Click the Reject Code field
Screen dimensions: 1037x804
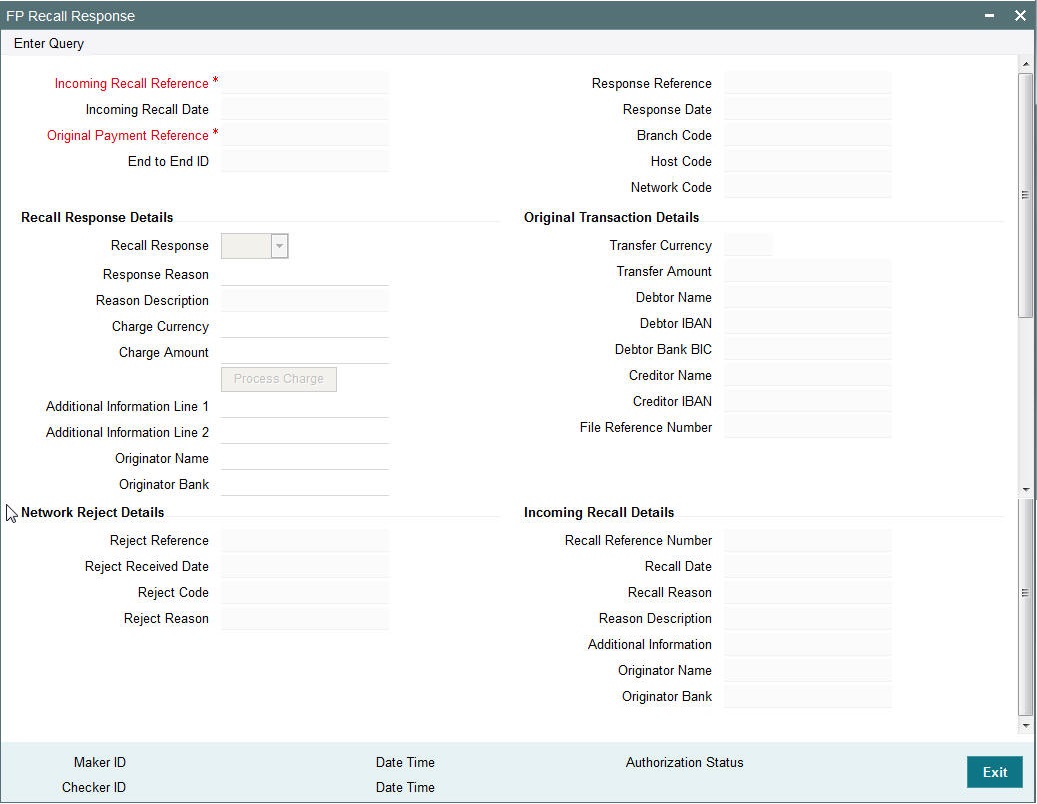305,592
